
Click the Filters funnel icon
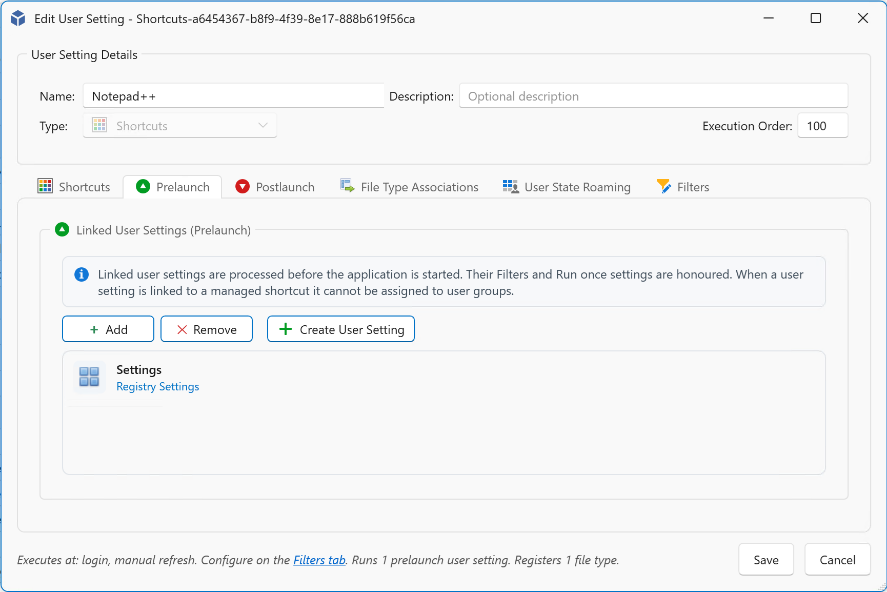(664, 186)
